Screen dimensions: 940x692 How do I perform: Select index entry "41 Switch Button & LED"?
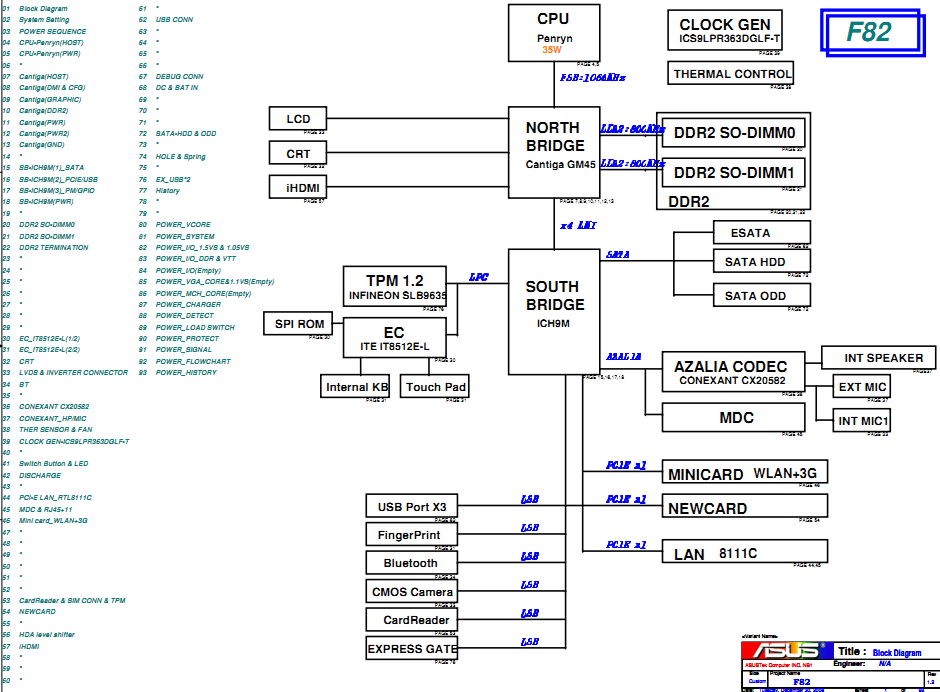[45, 464]
